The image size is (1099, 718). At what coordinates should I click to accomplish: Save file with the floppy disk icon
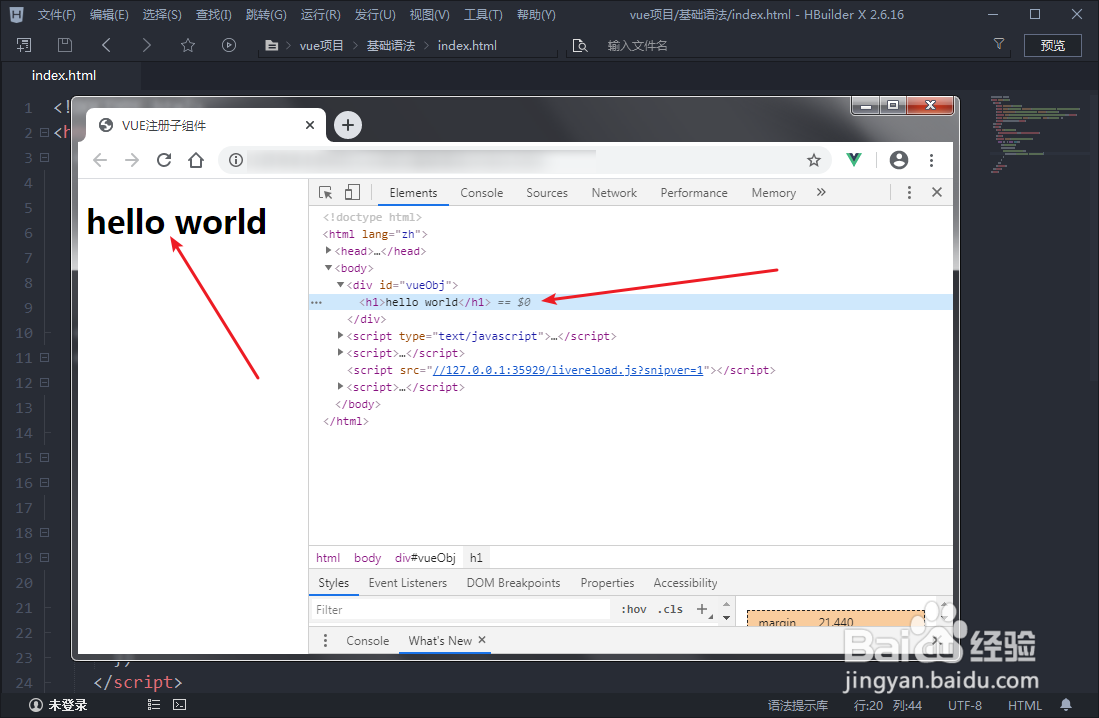point(64,45)
